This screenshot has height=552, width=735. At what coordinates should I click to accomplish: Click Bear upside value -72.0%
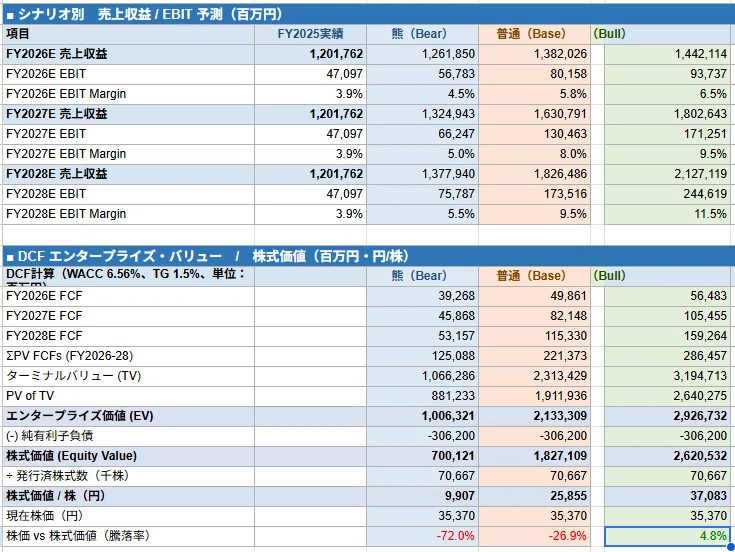[x=456, y=536]
